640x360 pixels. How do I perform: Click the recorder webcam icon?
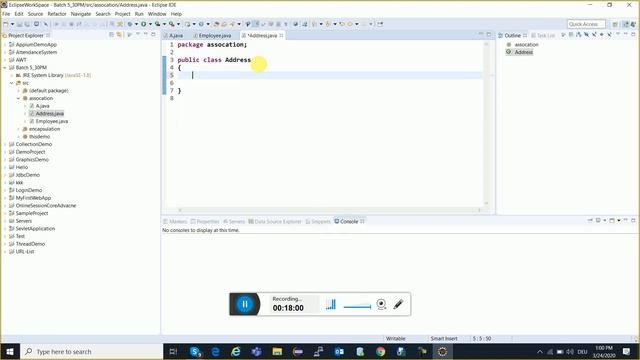(x=381, y=304)
